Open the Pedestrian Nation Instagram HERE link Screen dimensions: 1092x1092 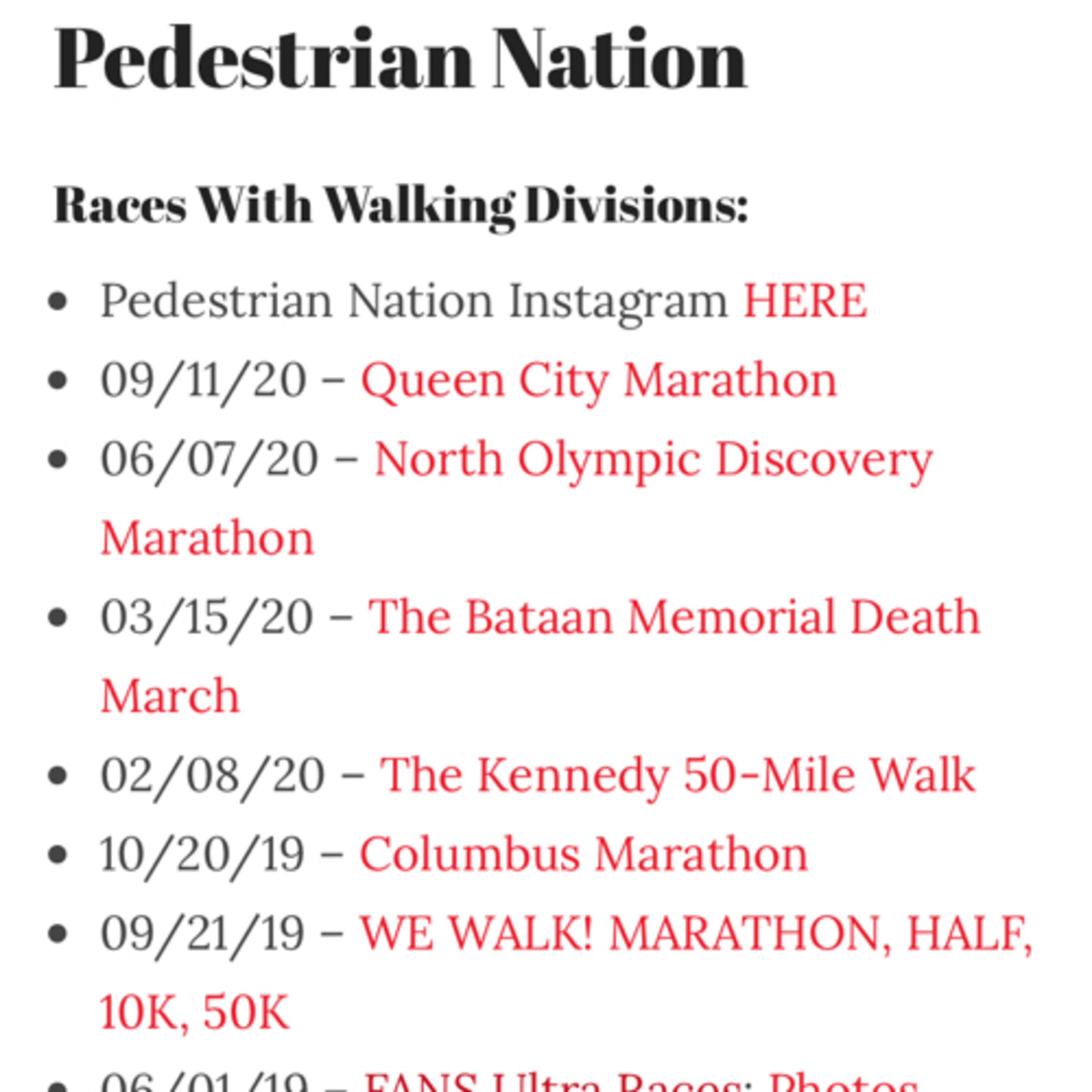[x=804, y=301]
